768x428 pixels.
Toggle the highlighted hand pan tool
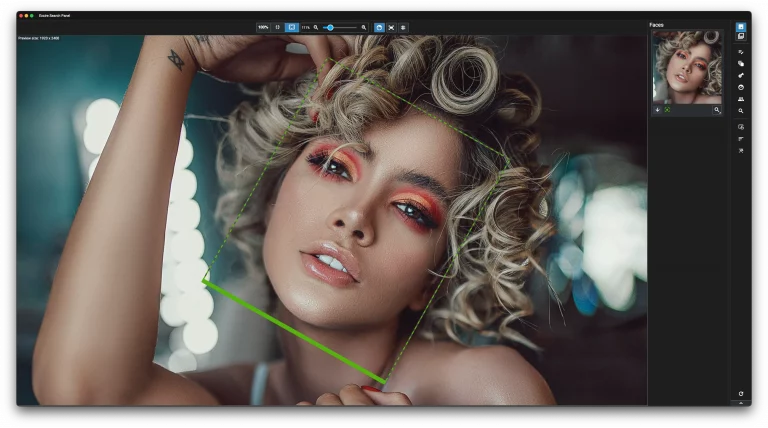click(x=379, y=27)
